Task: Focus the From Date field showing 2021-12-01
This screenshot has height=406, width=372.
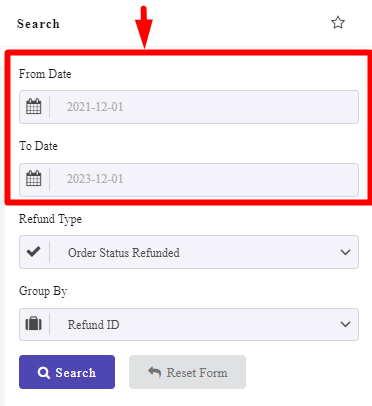Action: (x=189, y=107)
